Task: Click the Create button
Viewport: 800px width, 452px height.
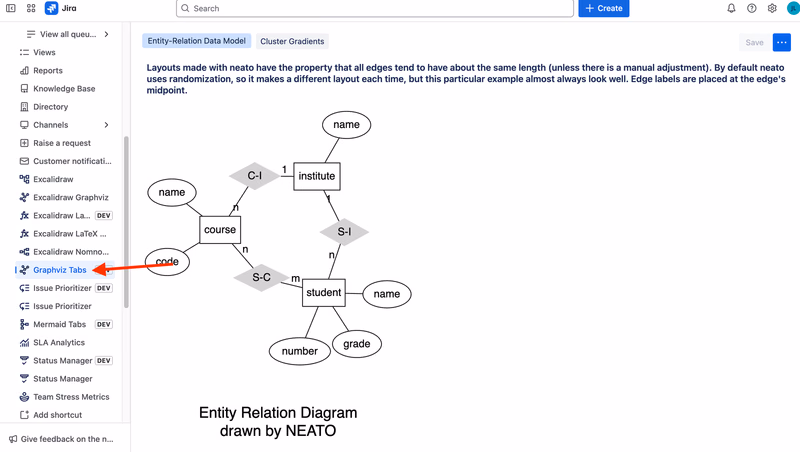Action: click(604, 8)
